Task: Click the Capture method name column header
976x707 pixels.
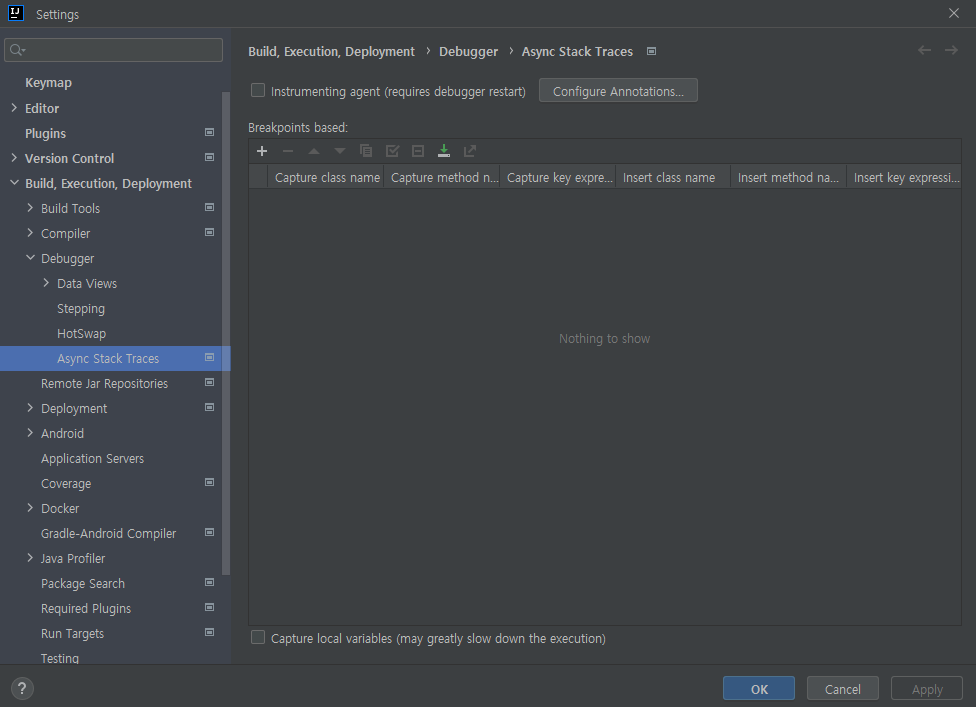Action: coord(442,177)
